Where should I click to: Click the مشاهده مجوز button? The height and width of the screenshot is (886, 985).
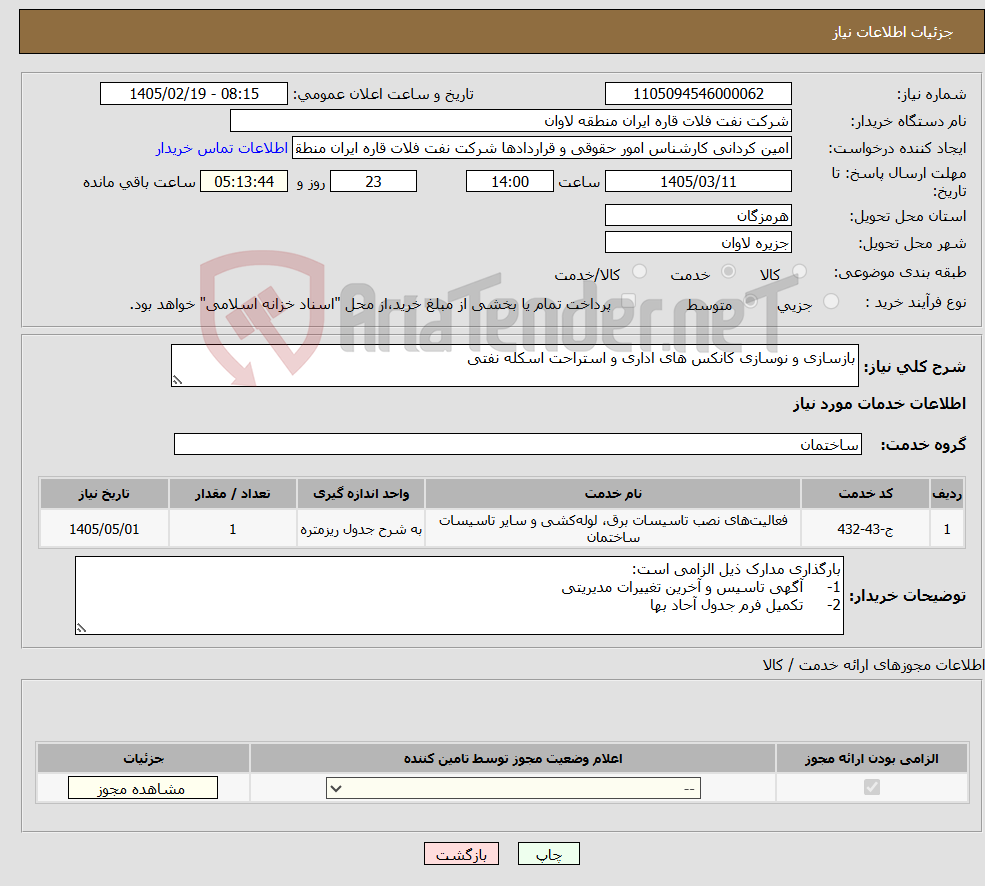[x=143, y=788]
